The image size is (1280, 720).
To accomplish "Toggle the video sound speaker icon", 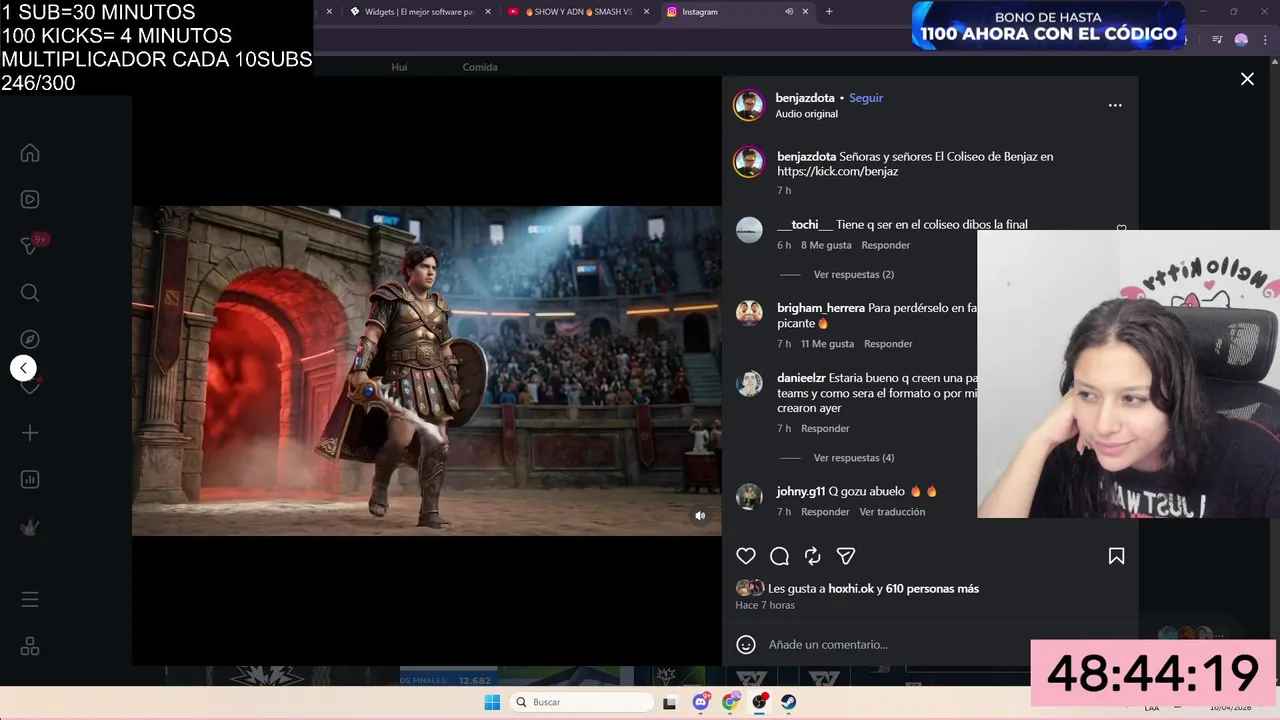I will 700,516.
